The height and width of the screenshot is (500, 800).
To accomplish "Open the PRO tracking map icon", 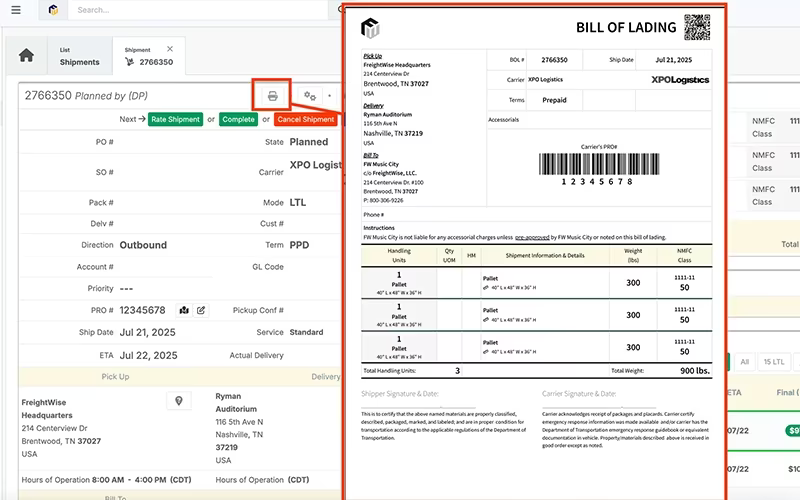I will pyautogui.click(x=184, y=310).
